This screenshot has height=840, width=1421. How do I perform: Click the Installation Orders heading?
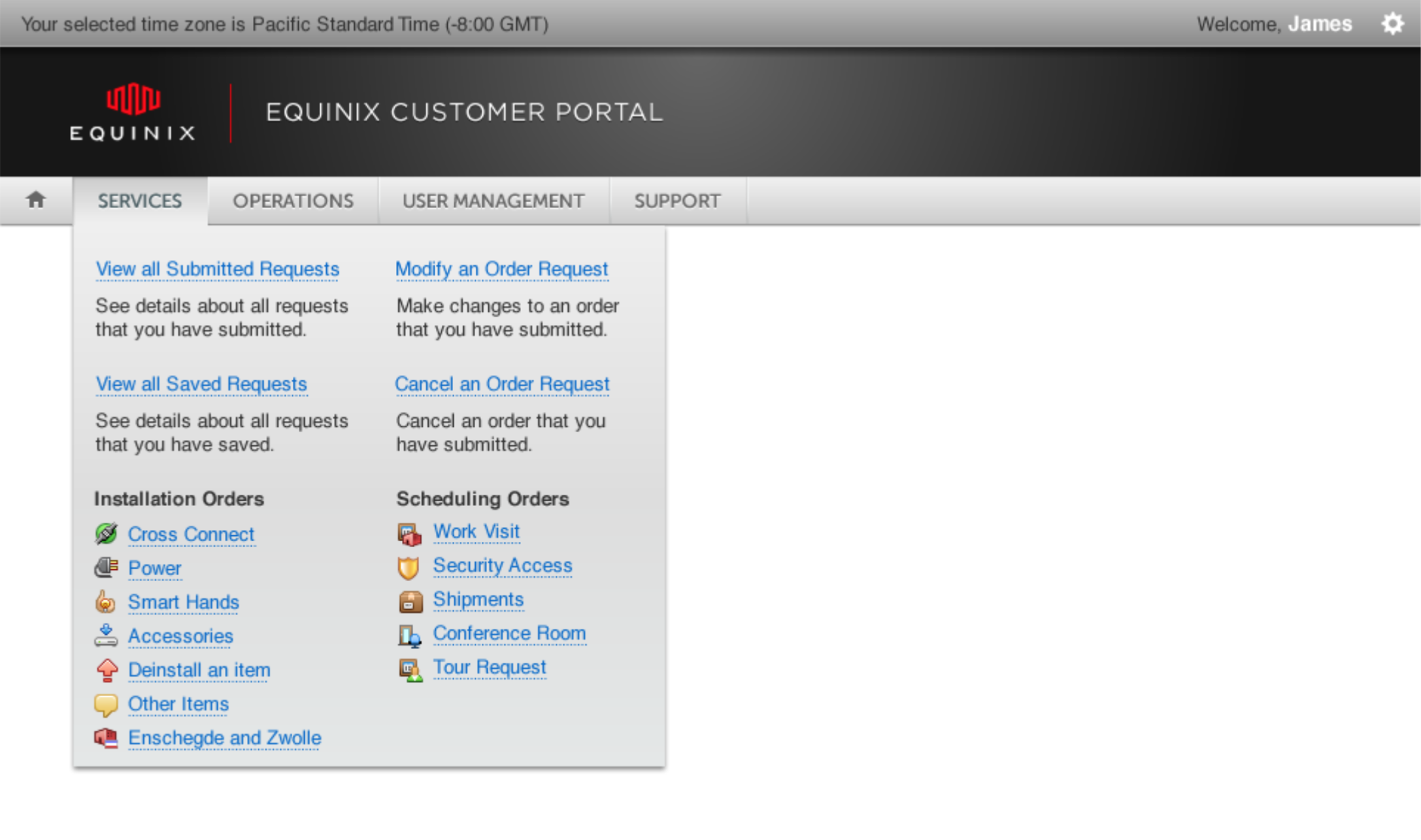pos(179,499)
